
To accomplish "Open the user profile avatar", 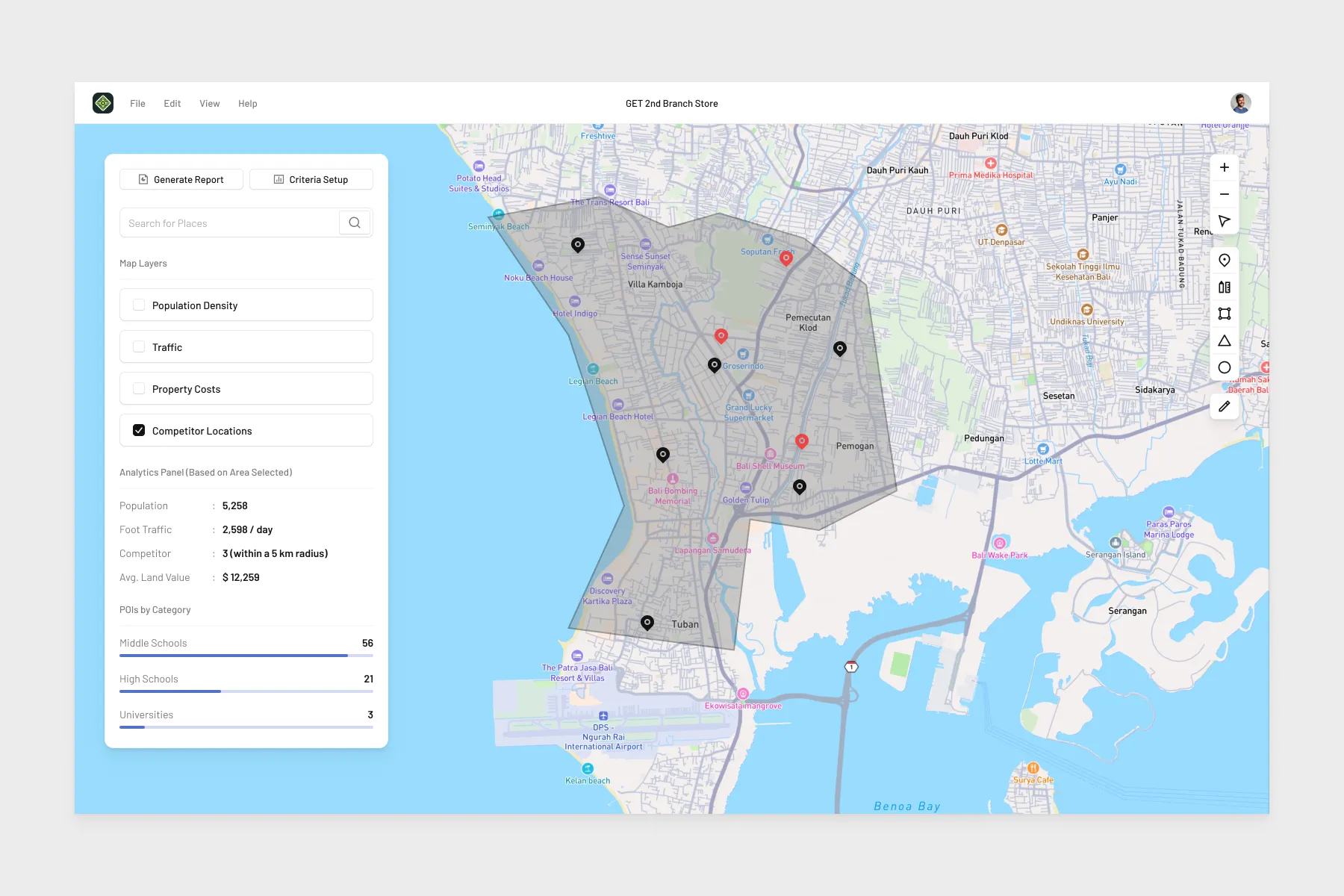I will 1241,103.
